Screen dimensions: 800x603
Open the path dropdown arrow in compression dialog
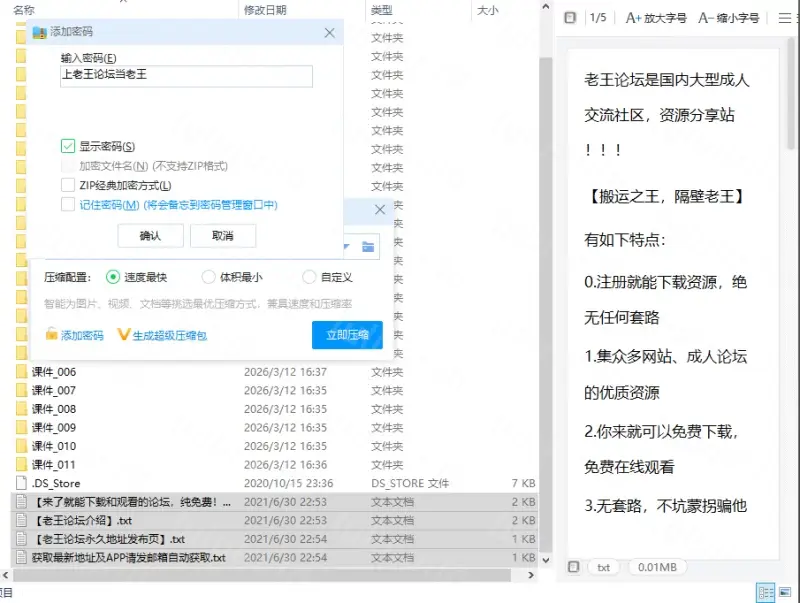click(346, 246)
